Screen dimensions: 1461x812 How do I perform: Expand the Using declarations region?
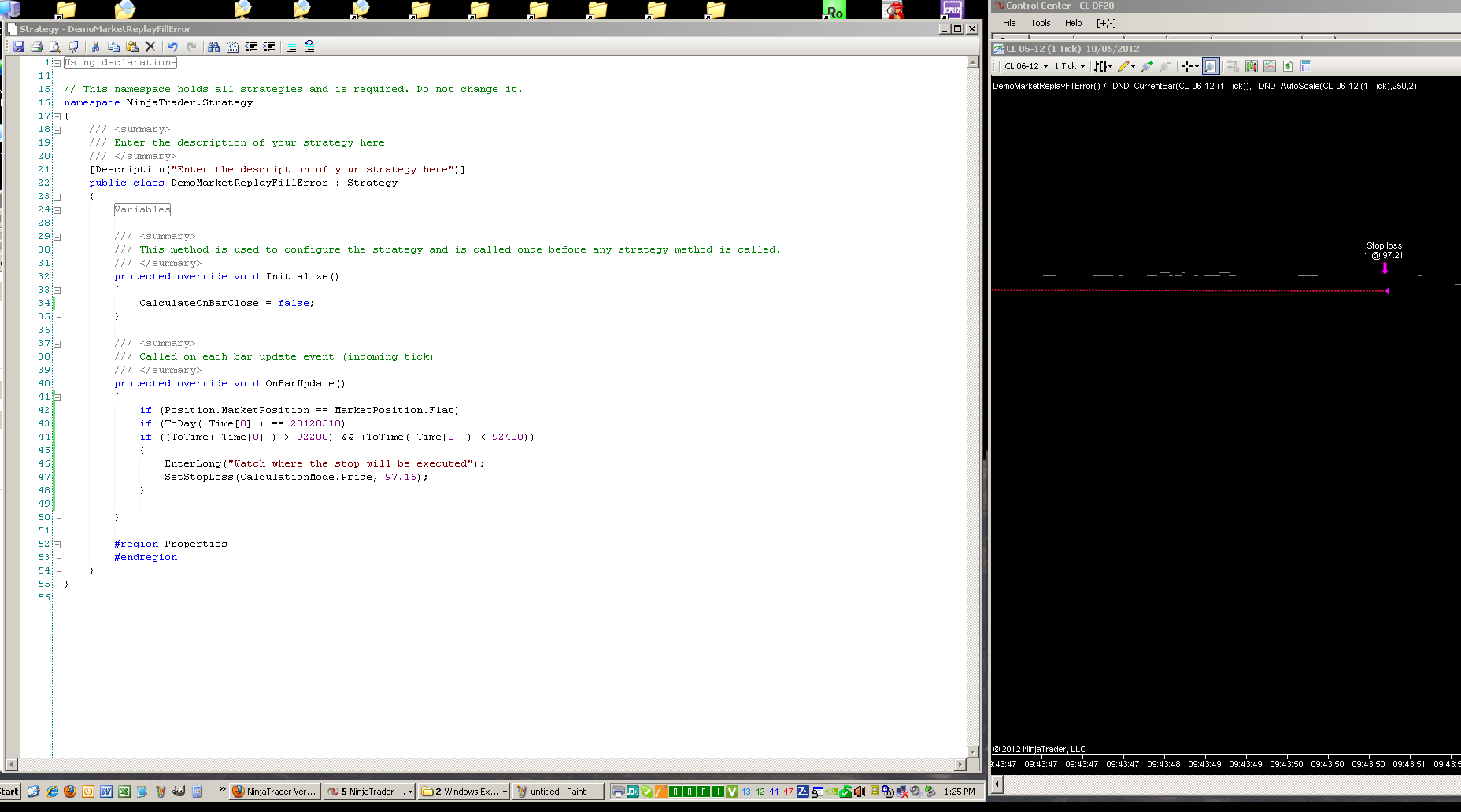(x=57, y=63)
